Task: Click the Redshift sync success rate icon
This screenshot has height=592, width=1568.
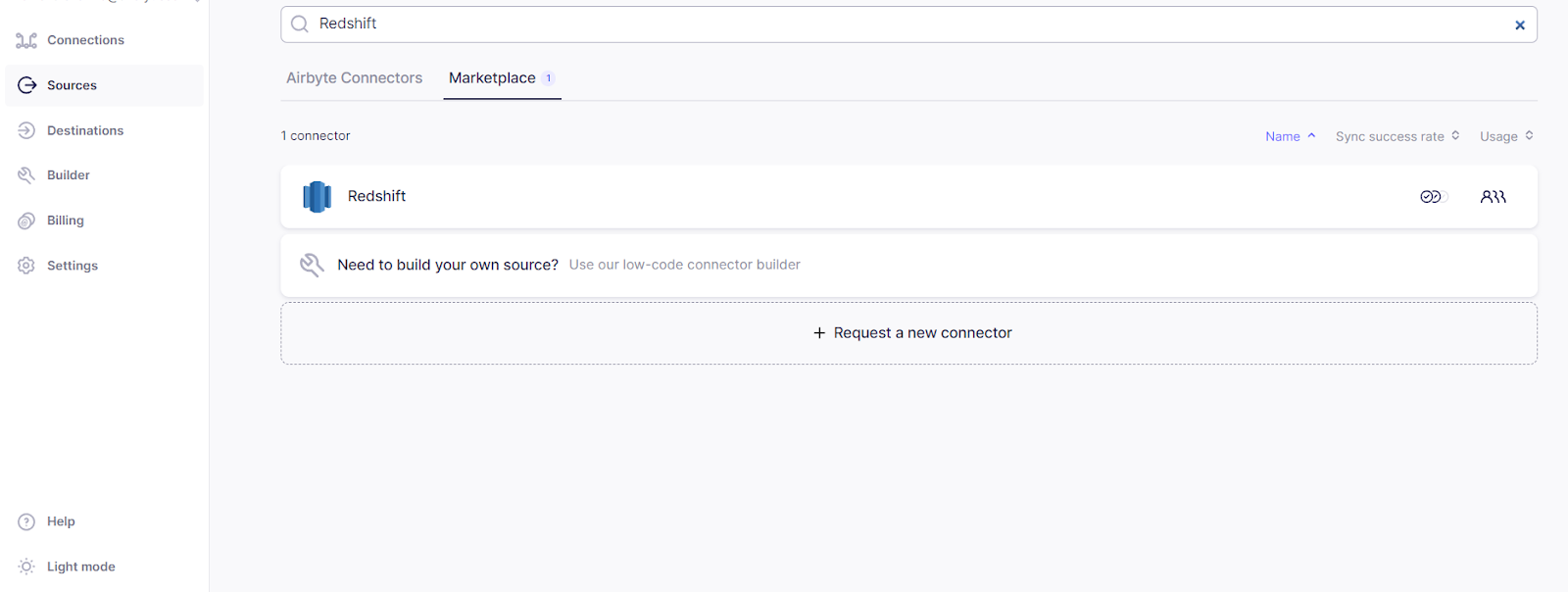Action: click(x=1433, y=197)
